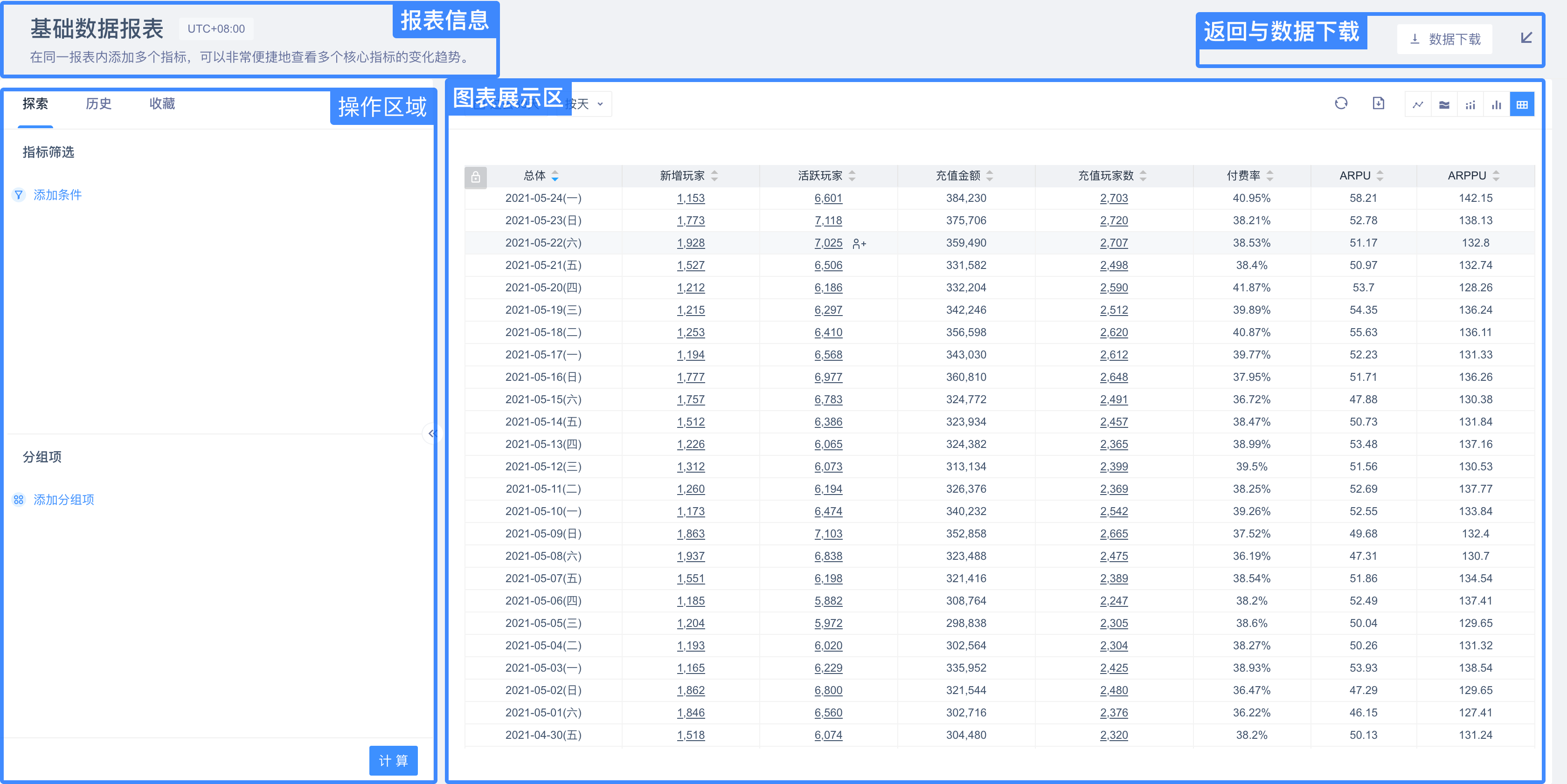Sort by the 付费率 column arrows
The width and height of the screenshot is (1567, 784).
pyautogui.click(x=1269, y=176)
